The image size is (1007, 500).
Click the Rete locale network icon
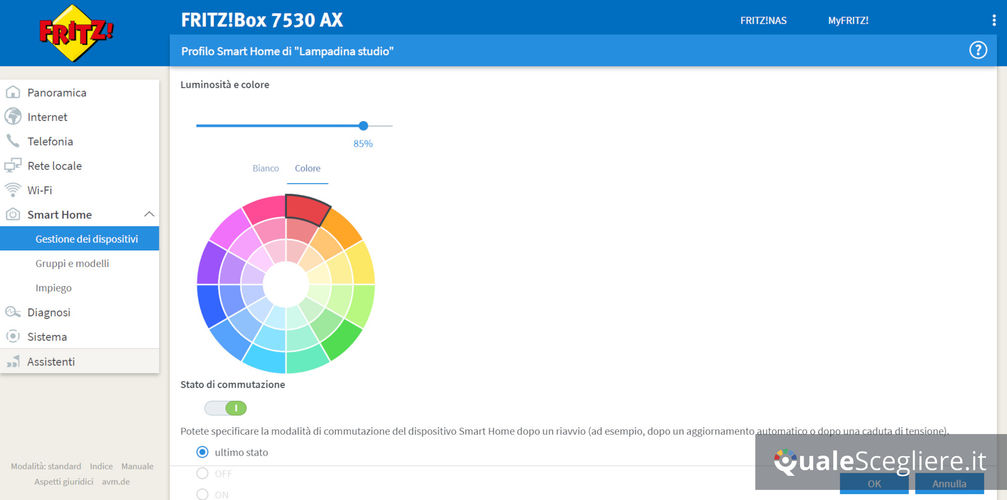click(x=13, y=166)
